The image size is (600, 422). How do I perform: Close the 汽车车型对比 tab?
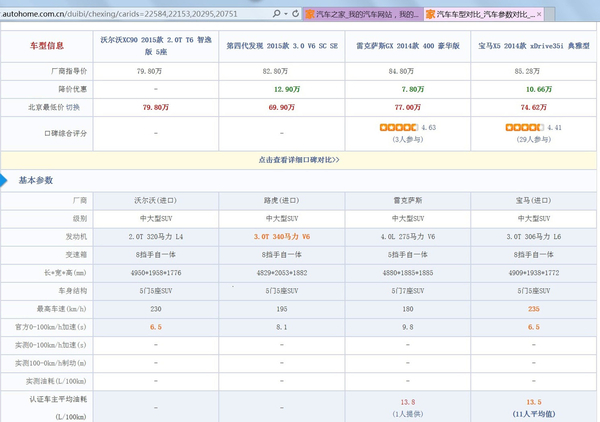pos(539,15)
